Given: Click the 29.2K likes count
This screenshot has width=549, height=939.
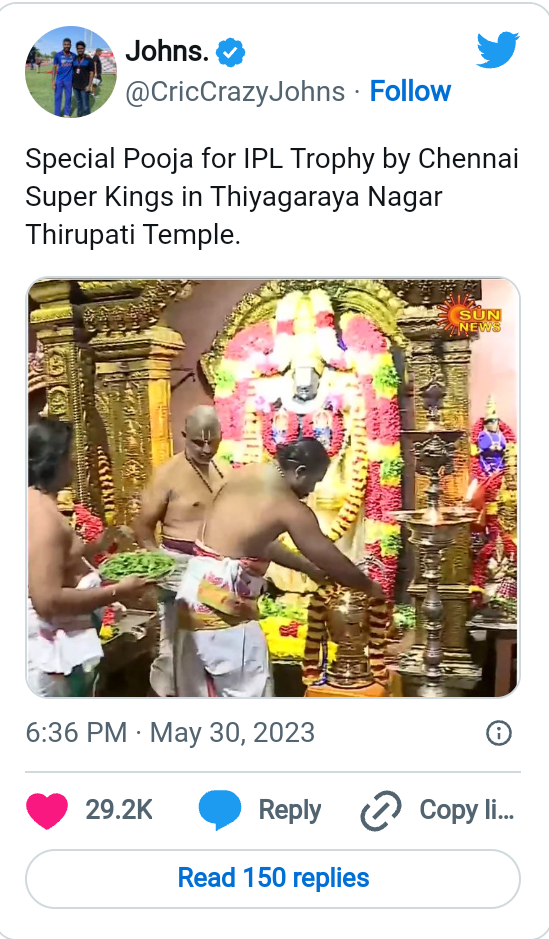Looking at the screenshot, I should tap(119, 810).
